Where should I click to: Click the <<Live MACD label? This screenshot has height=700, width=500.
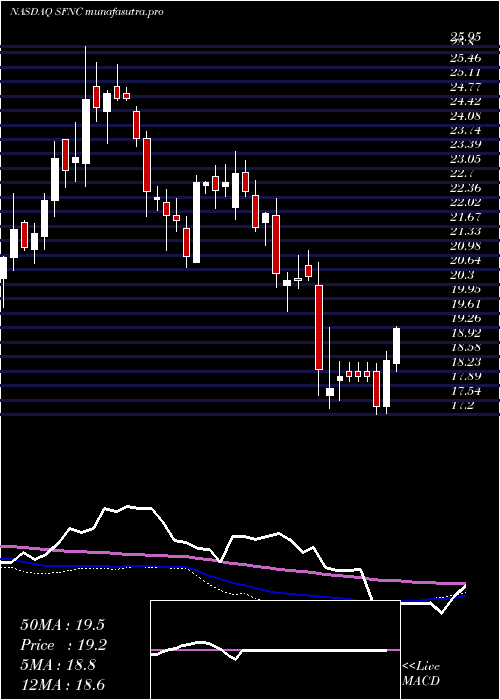point(421,674)
